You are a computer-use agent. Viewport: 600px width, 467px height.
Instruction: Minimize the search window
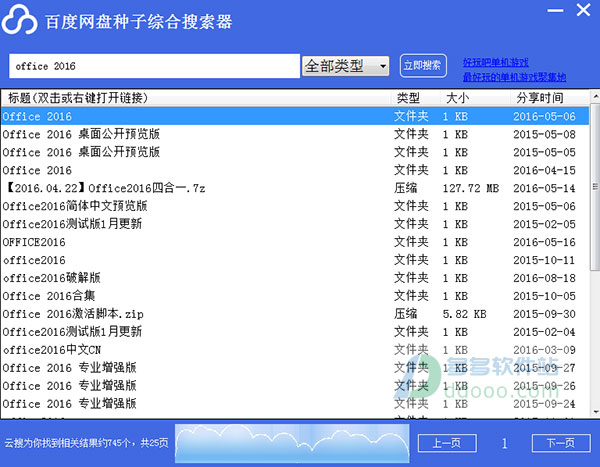(555, 10)
